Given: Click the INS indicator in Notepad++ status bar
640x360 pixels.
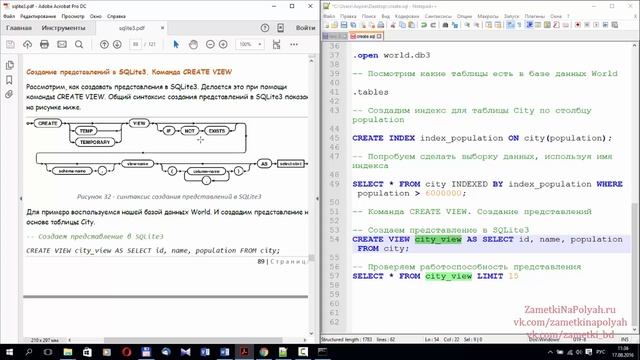Looking at the screenshot, I should click(x=624, y=340).
